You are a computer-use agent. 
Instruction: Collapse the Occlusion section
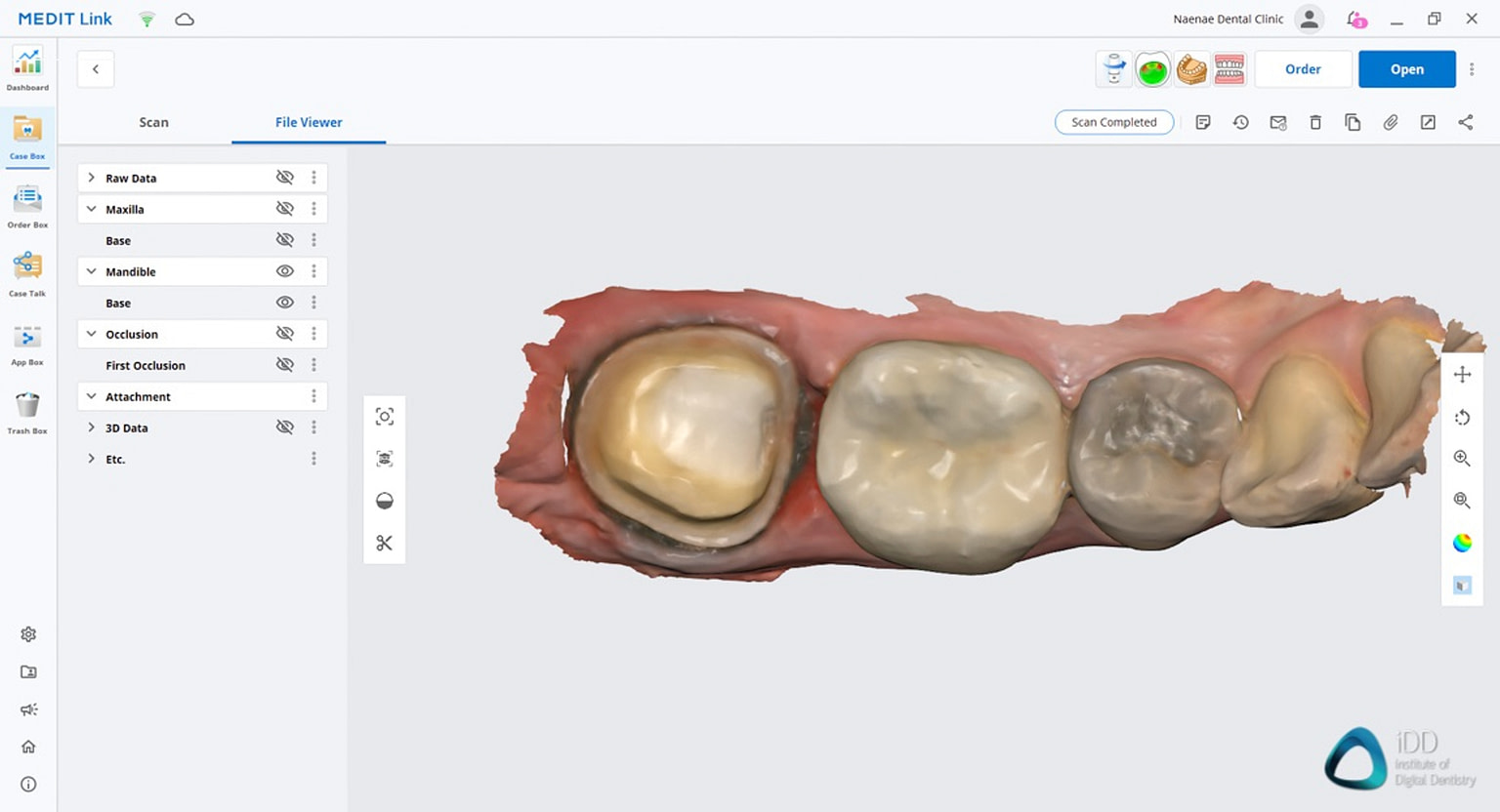click(91, 333)
